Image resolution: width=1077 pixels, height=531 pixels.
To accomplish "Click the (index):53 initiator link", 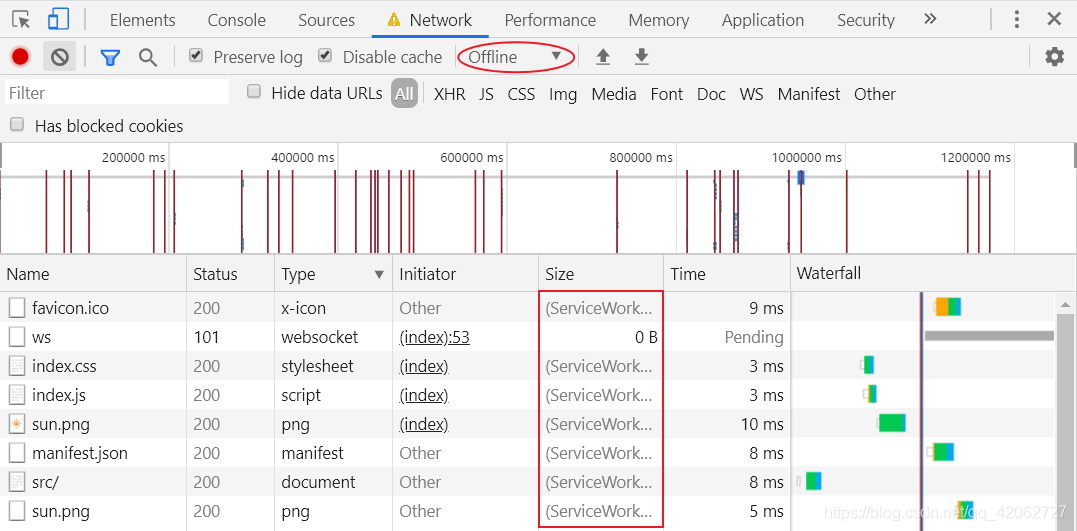I will pos(434,337).
